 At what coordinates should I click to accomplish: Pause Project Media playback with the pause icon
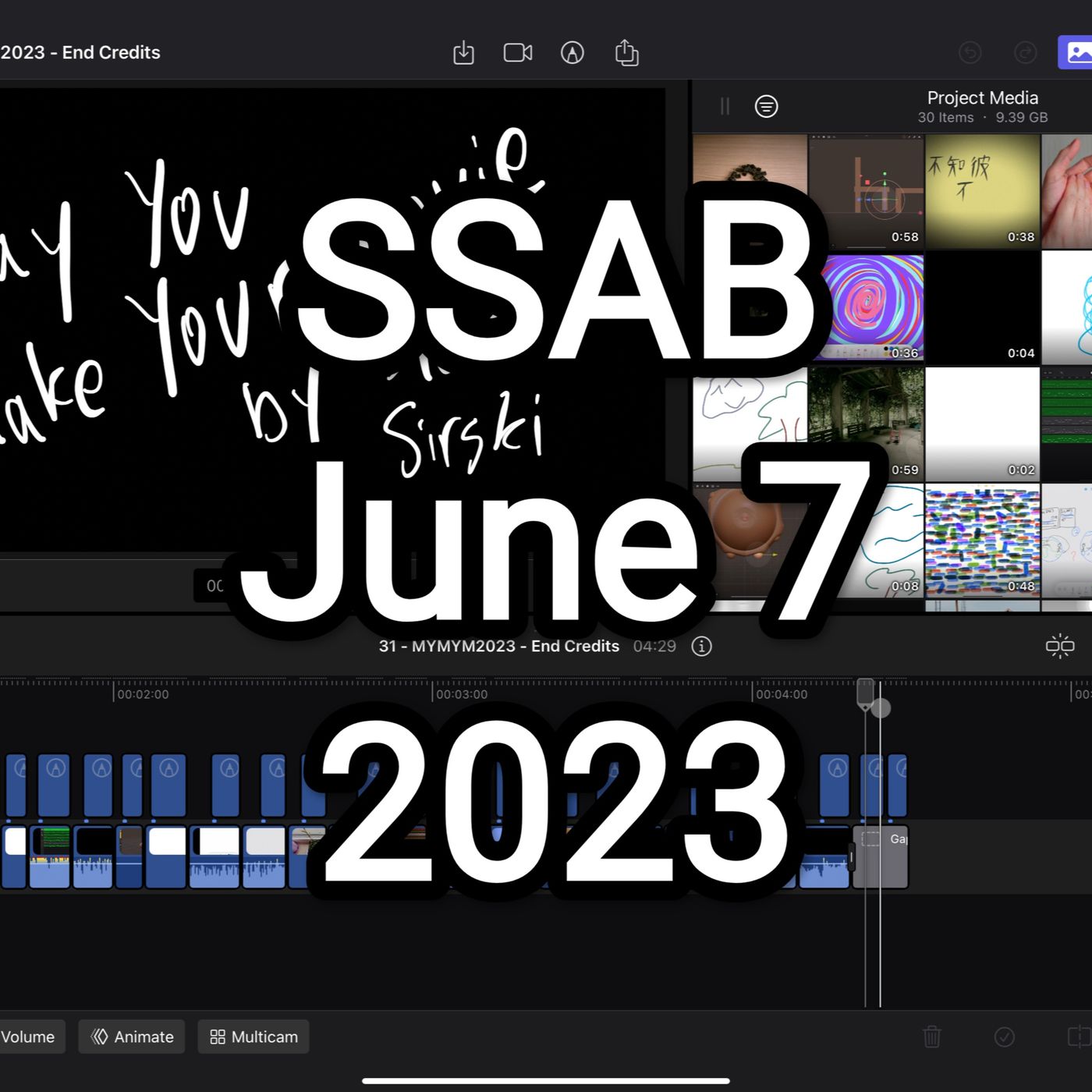pos(725,106)
